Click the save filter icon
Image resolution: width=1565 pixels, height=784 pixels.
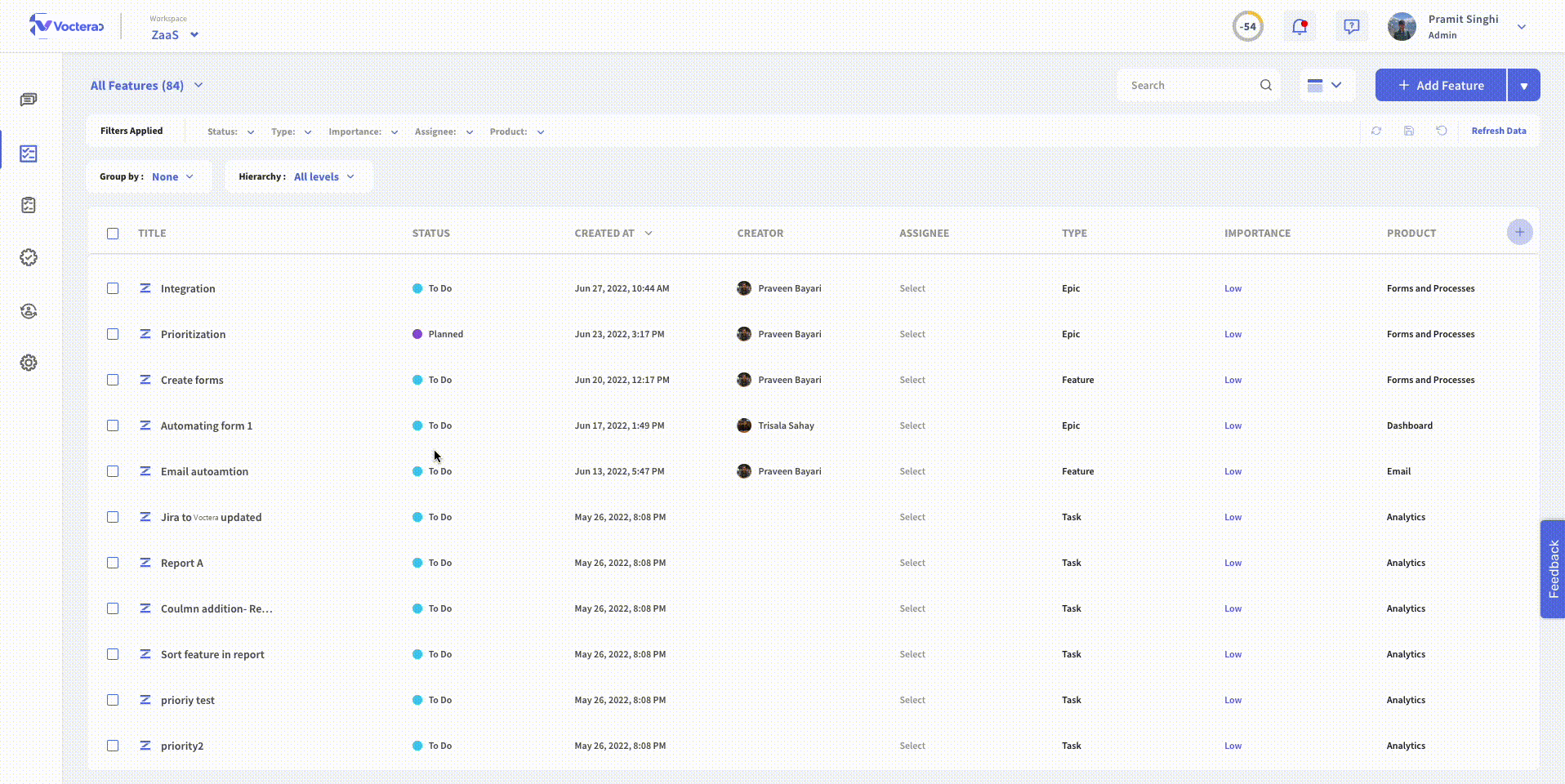pyautogui.click(x=1409, y=131)
